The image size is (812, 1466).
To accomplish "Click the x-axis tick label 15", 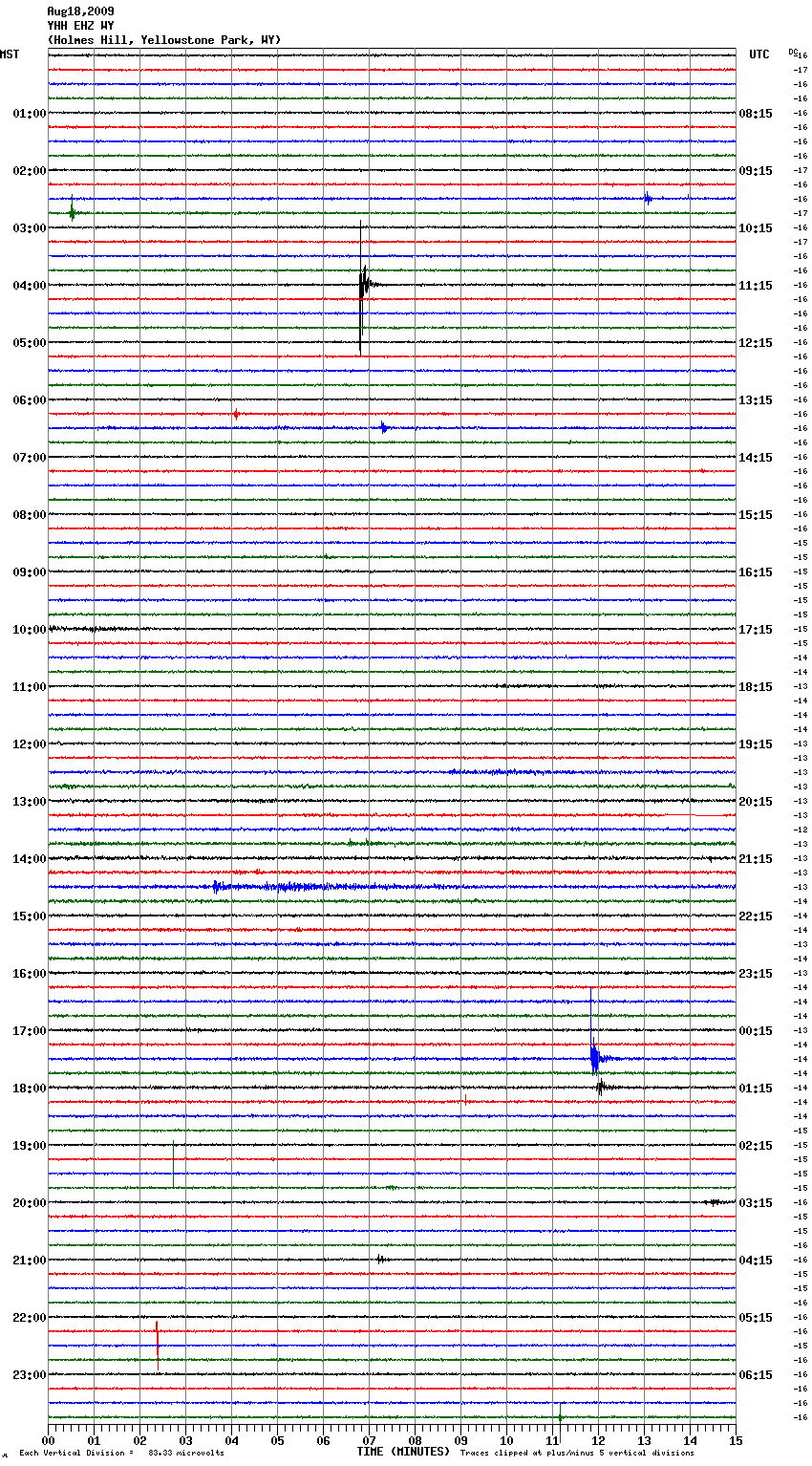I will click(x=735, y=1440).
